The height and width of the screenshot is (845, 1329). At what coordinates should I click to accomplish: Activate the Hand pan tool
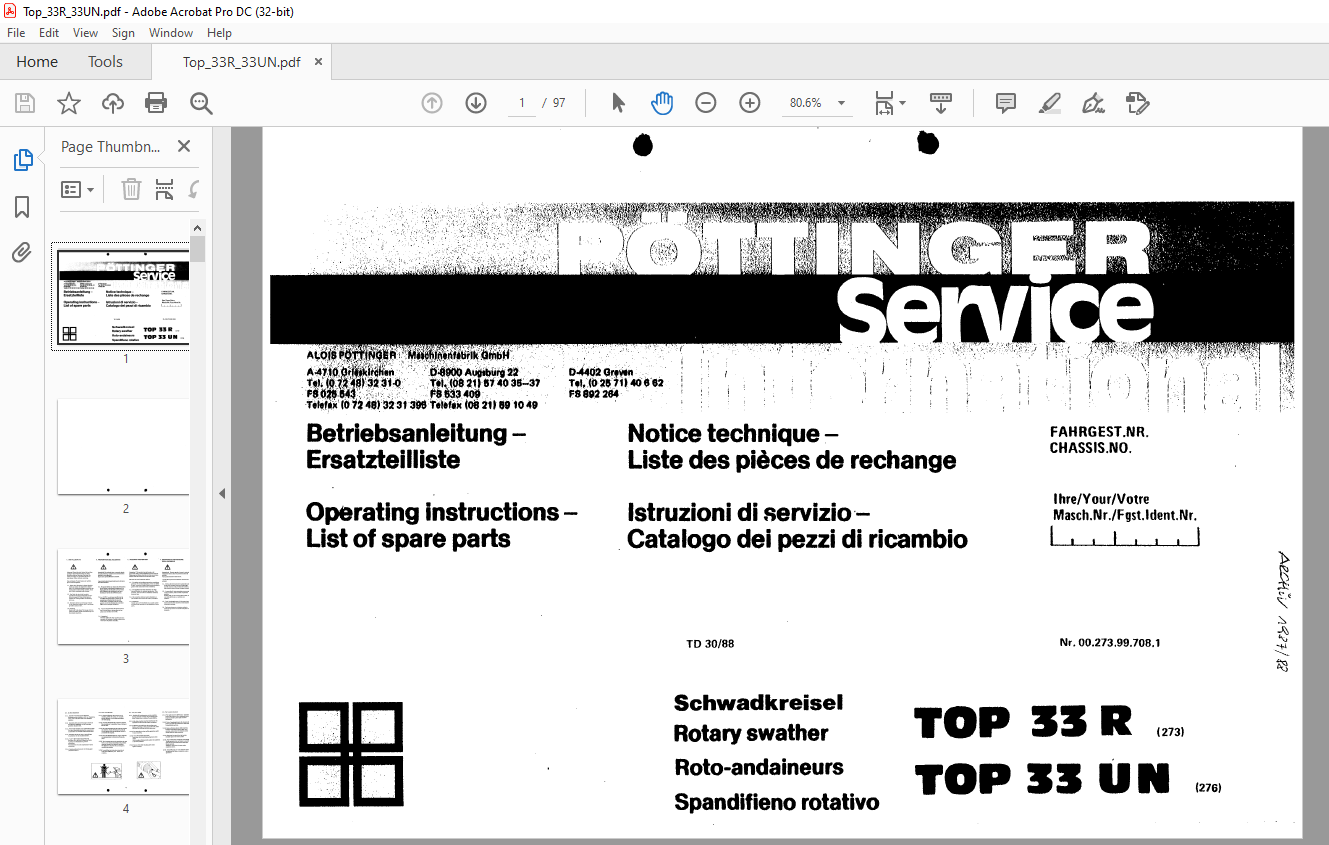pos(662,103)
